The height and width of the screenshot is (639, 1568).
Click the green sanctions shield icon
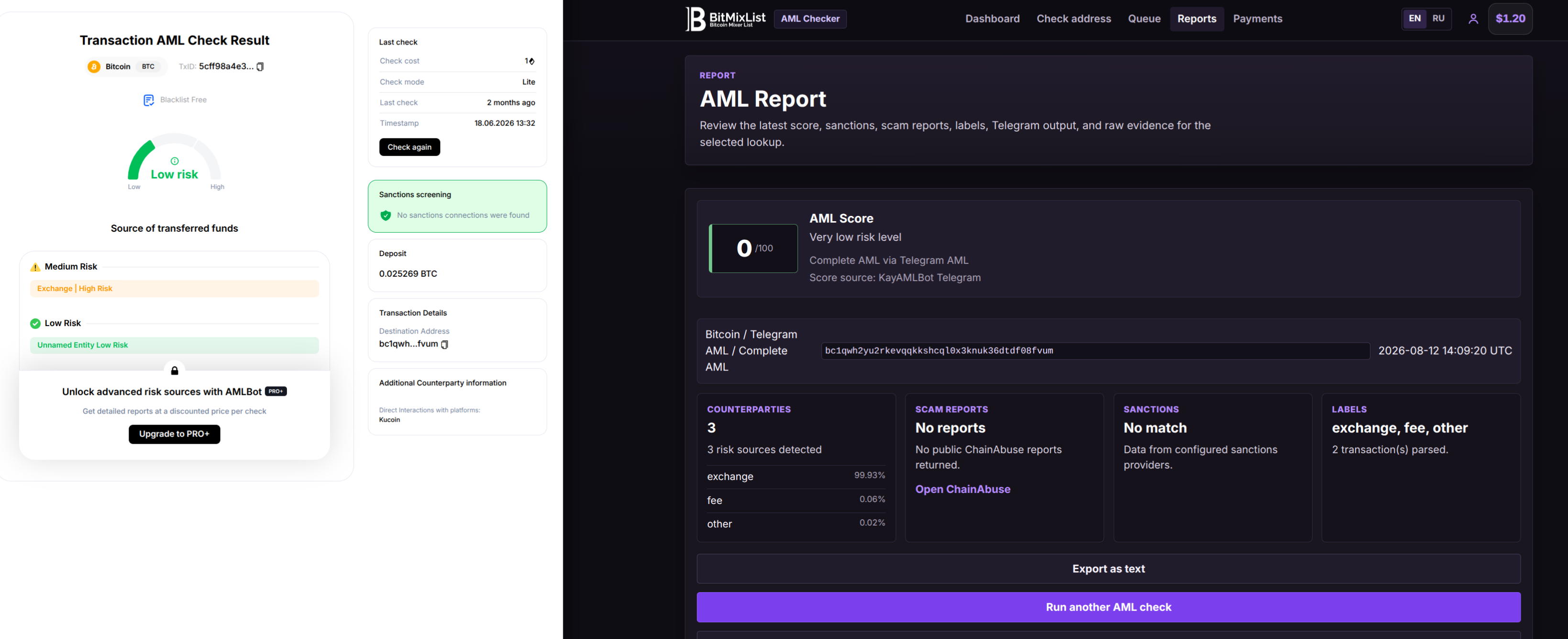pyautogui.click(x=386, y=215)
